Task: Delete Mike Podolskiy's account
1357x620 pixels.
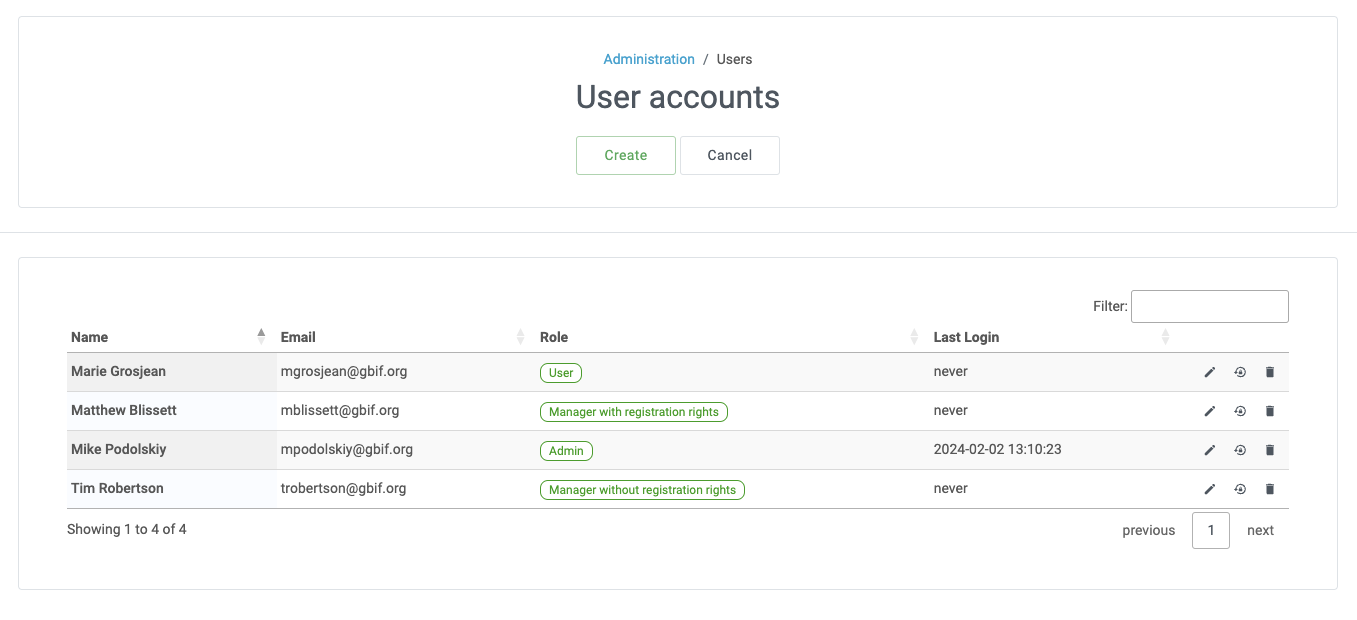Action: tap(1270, 450)
